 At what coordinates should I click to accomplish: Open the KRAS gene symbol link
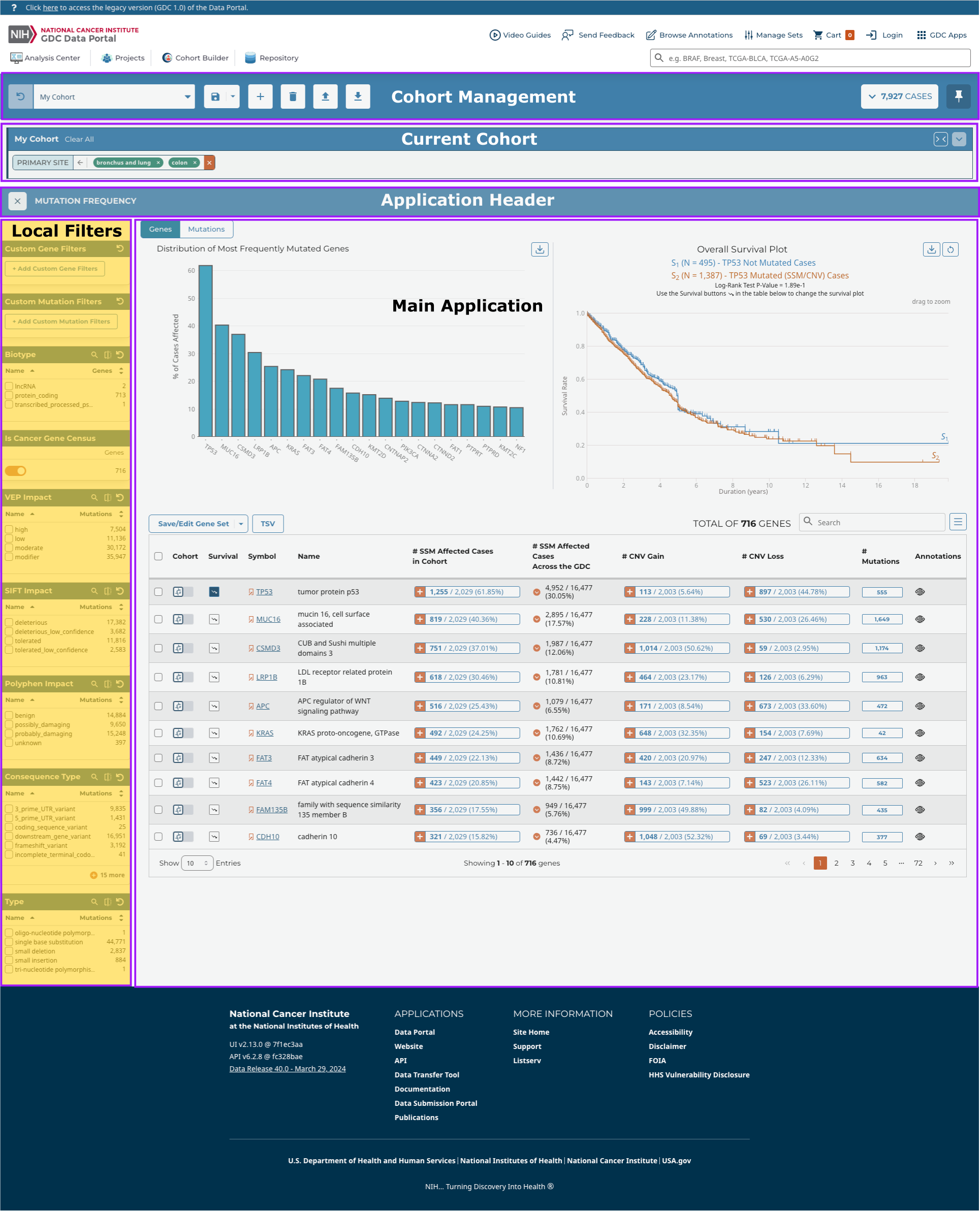pyautogui.click(x=264, y=733)
